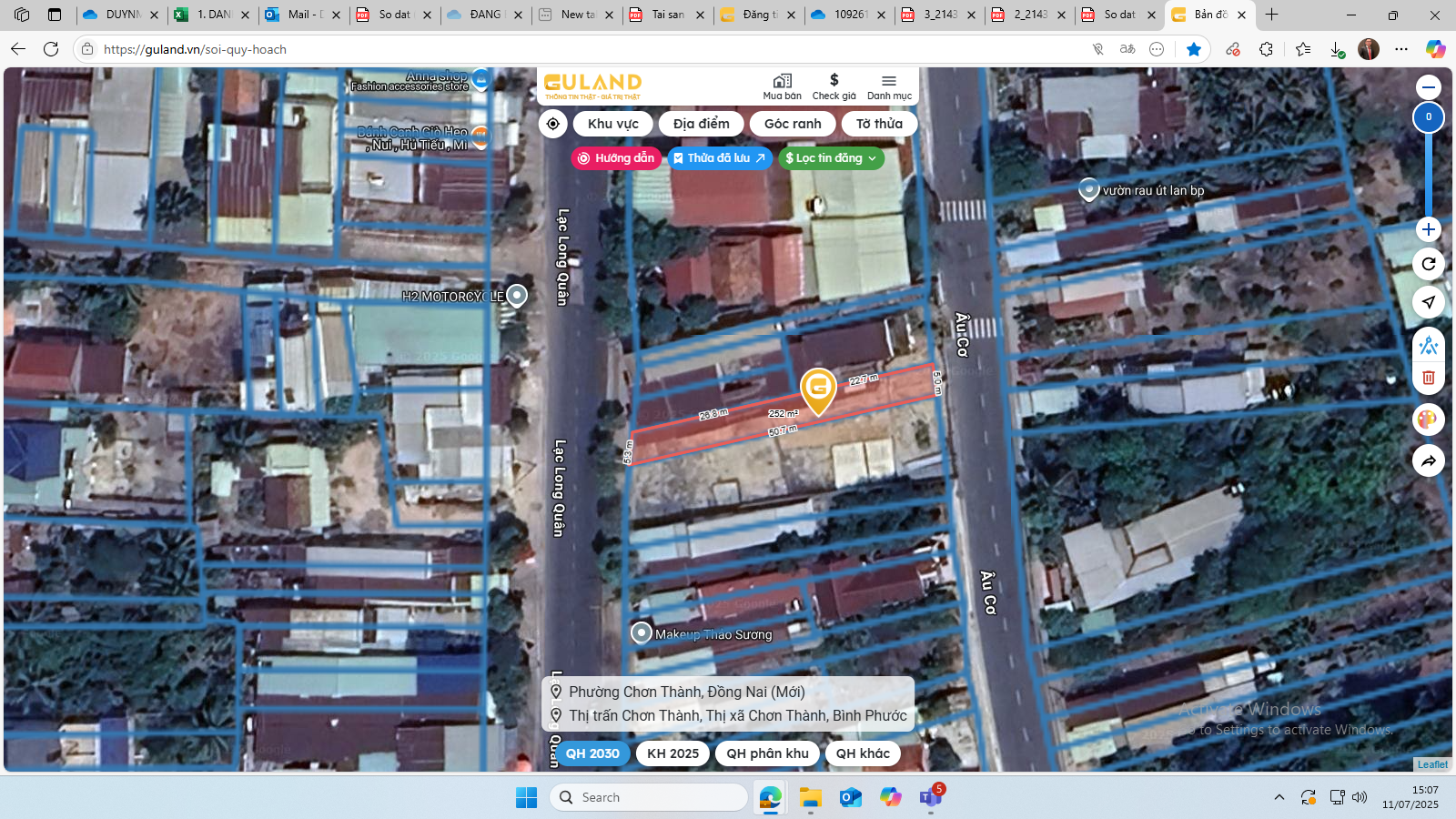
Task: Switch to the 3_2143 PDF tab
Action: [x=940, y=15]
